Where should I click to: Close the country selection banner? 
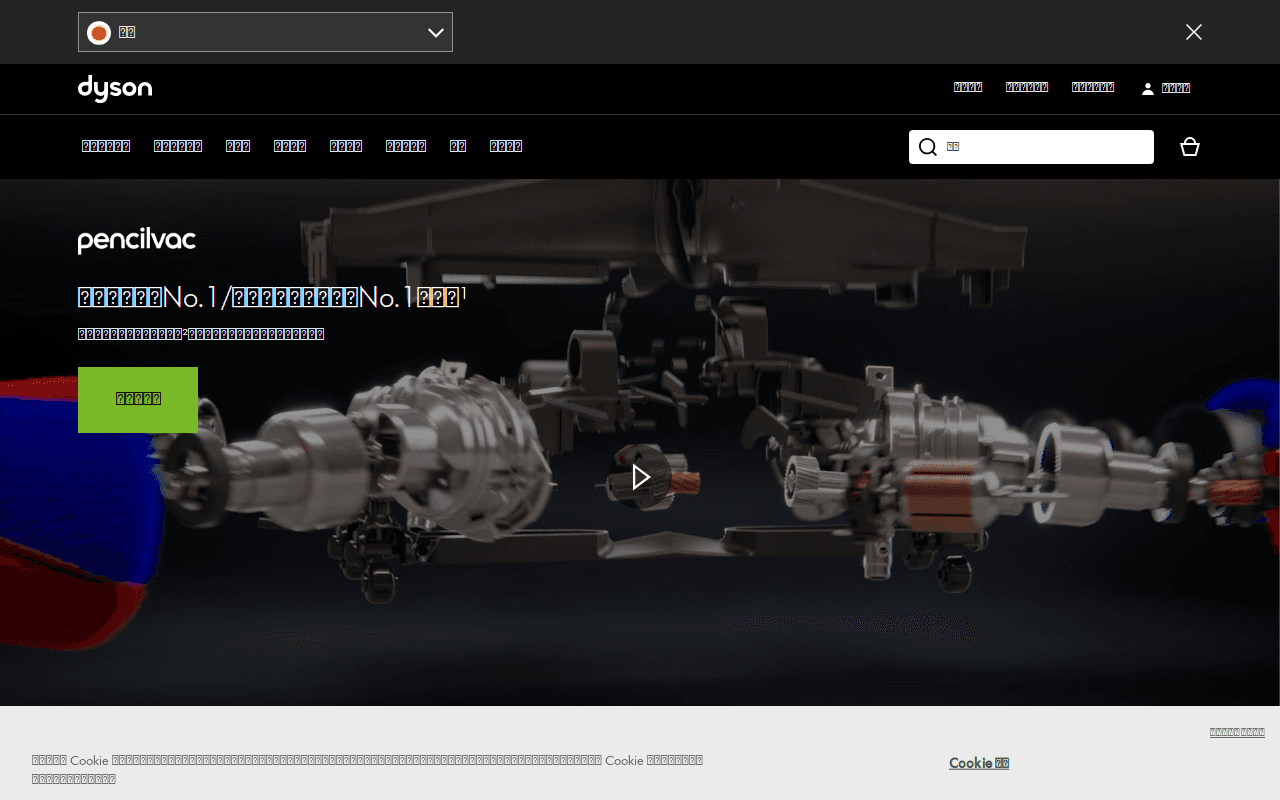pos(1194,32)
